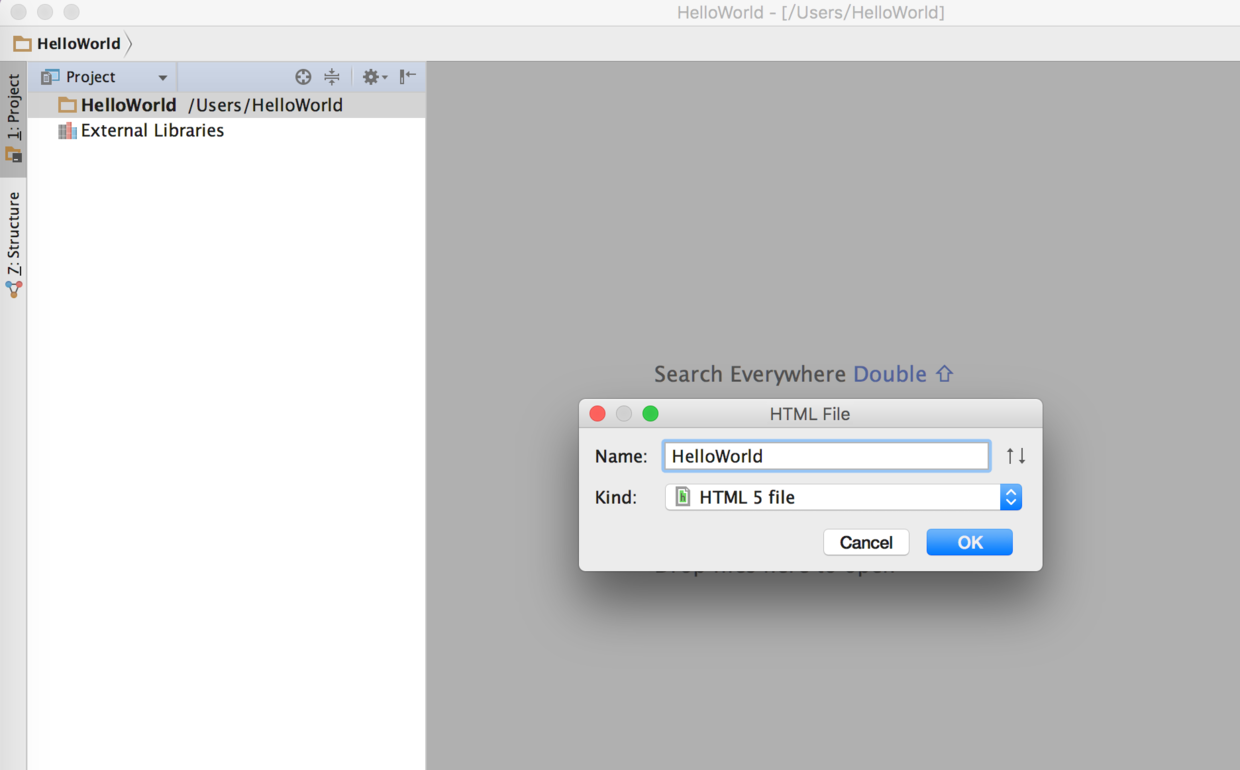Viewport: 1240px width, 770px height.
Task: Click the up-down history arrows beside Name
Action: coord(1016,456)
